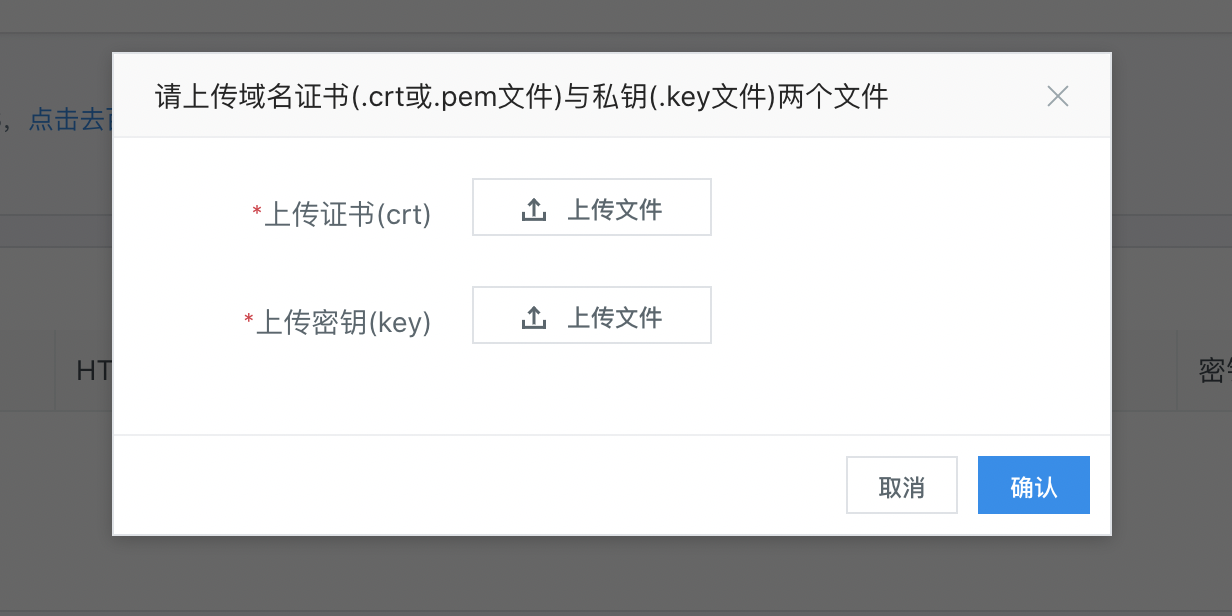Click the red asterisk before 上传密钥
1232x616 pixels.
(250, 320)
